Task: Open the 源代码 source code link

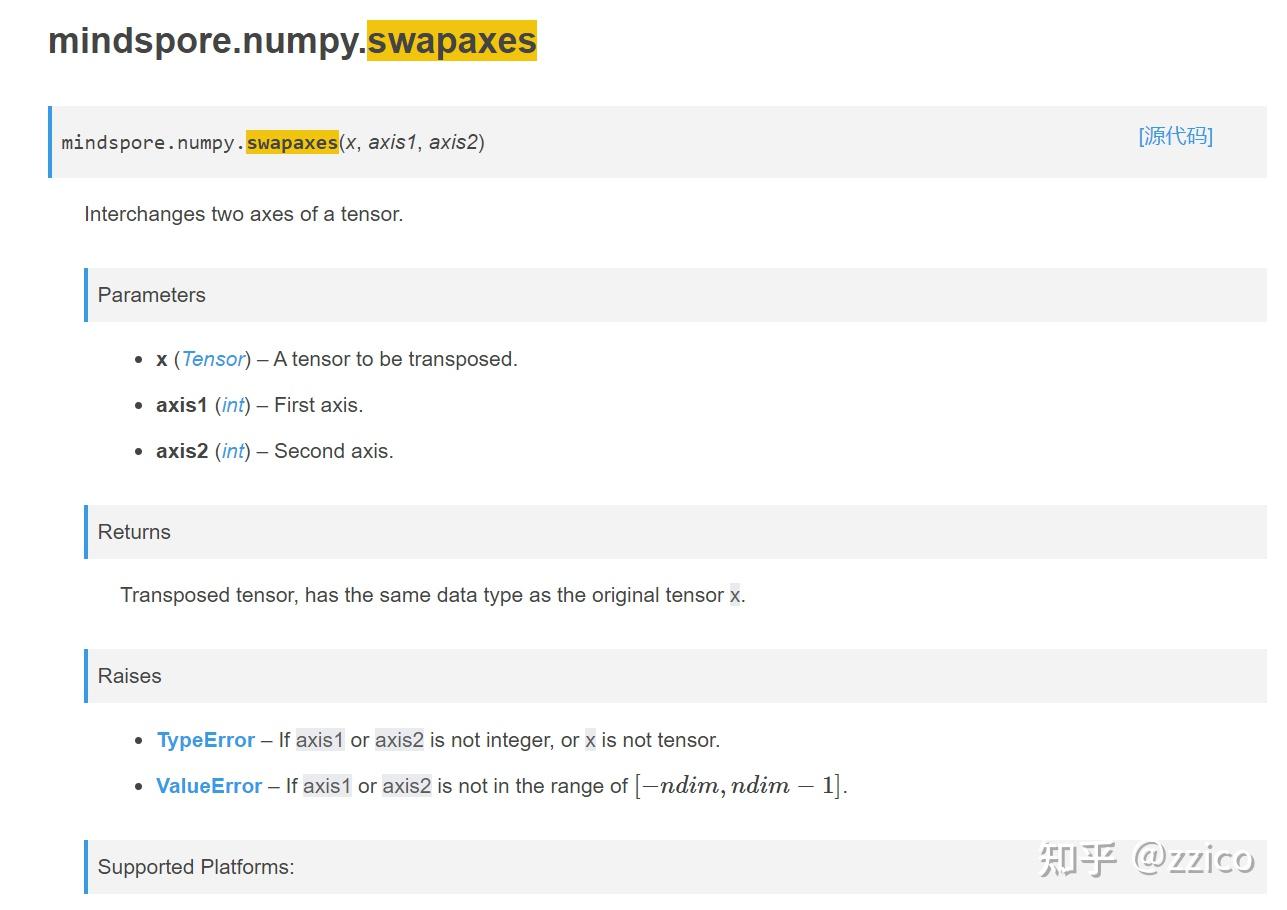Action: [x=1175, y=136]
